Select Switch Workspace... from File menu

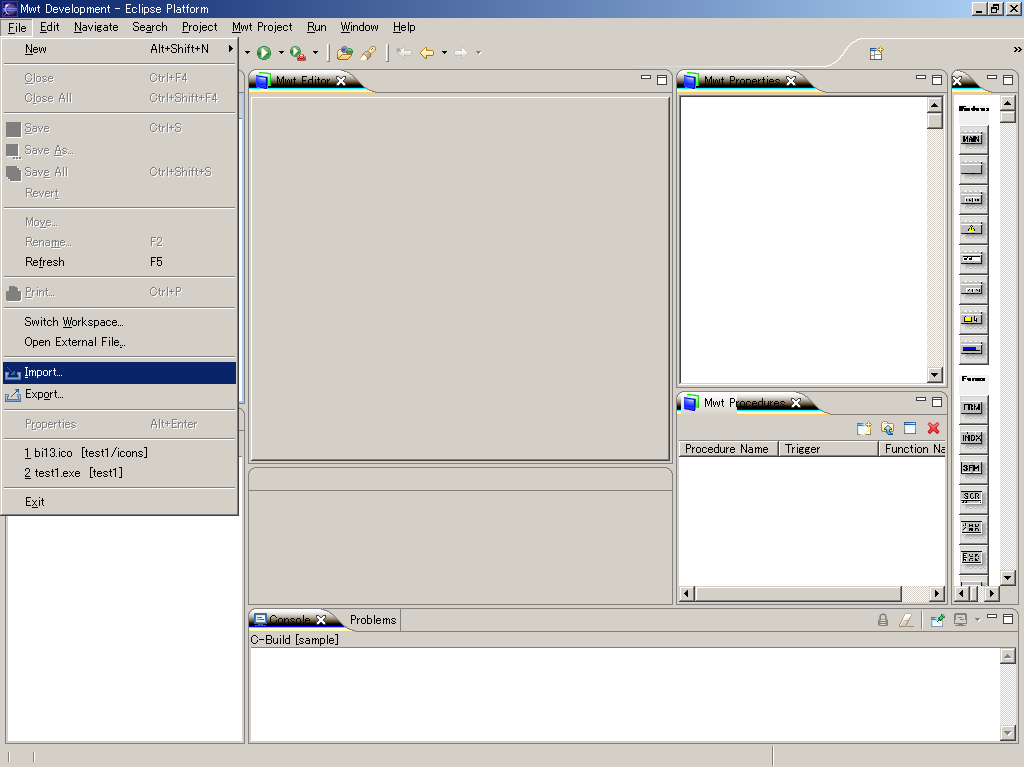point(120,322)
